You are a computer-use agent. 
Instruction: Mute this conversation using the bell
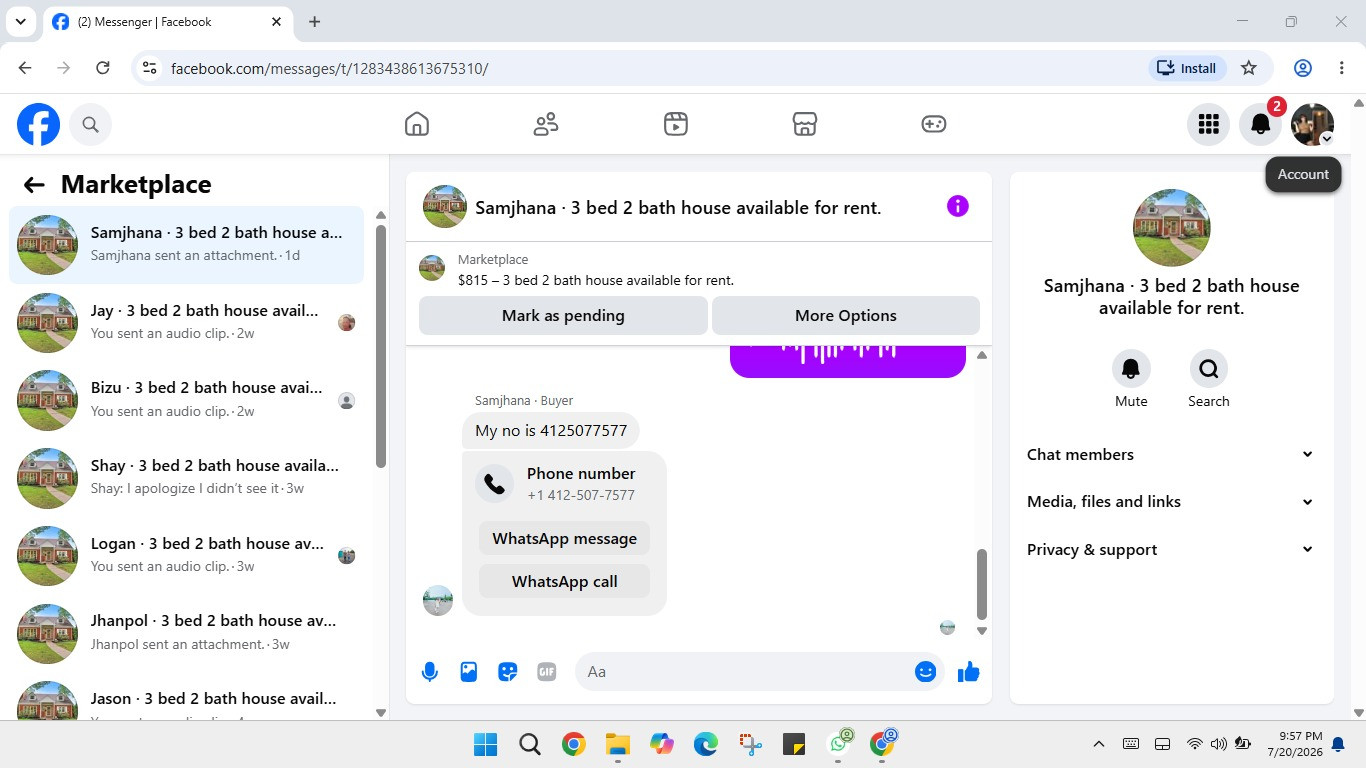pyautogui.click(x=1131, y=369)
